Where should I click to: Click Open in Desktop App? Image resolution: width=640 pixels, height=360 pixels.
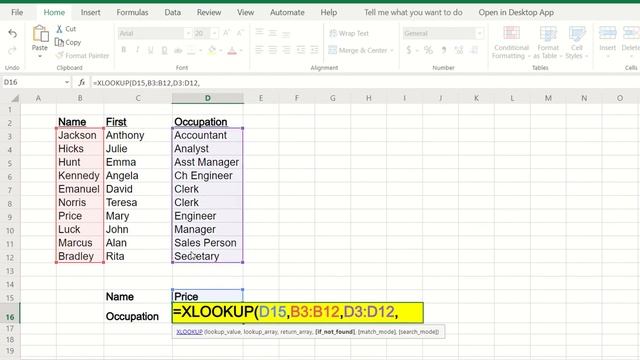516,12
